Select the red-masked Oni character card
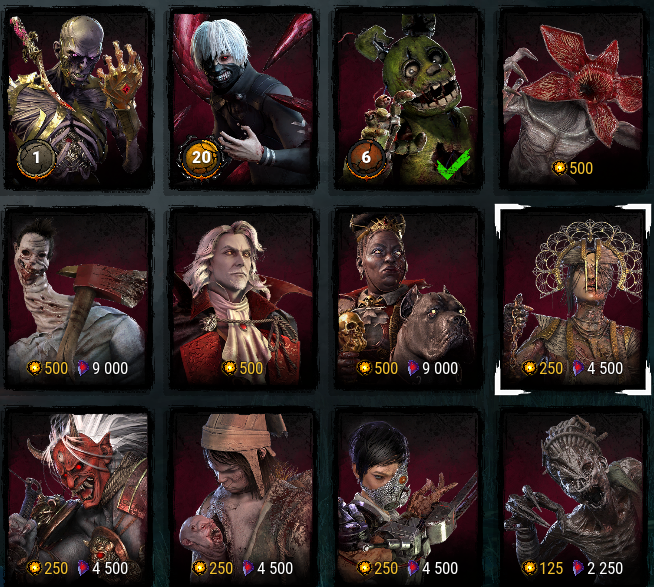The image size is (654, 587). coord(79,498)
